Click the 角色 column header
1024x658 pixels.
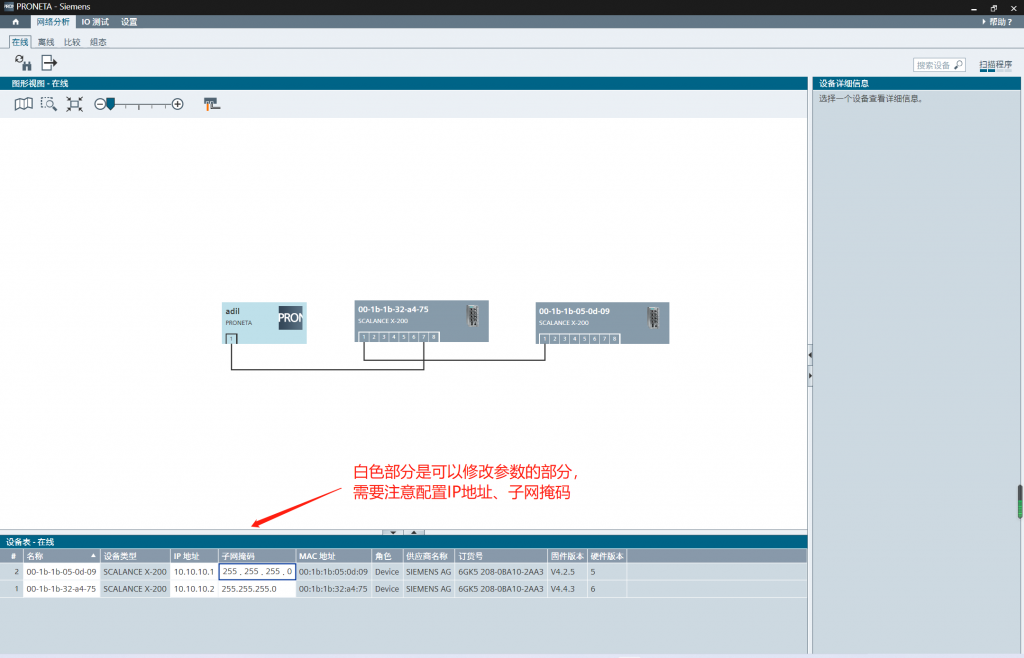coord(387,556)
